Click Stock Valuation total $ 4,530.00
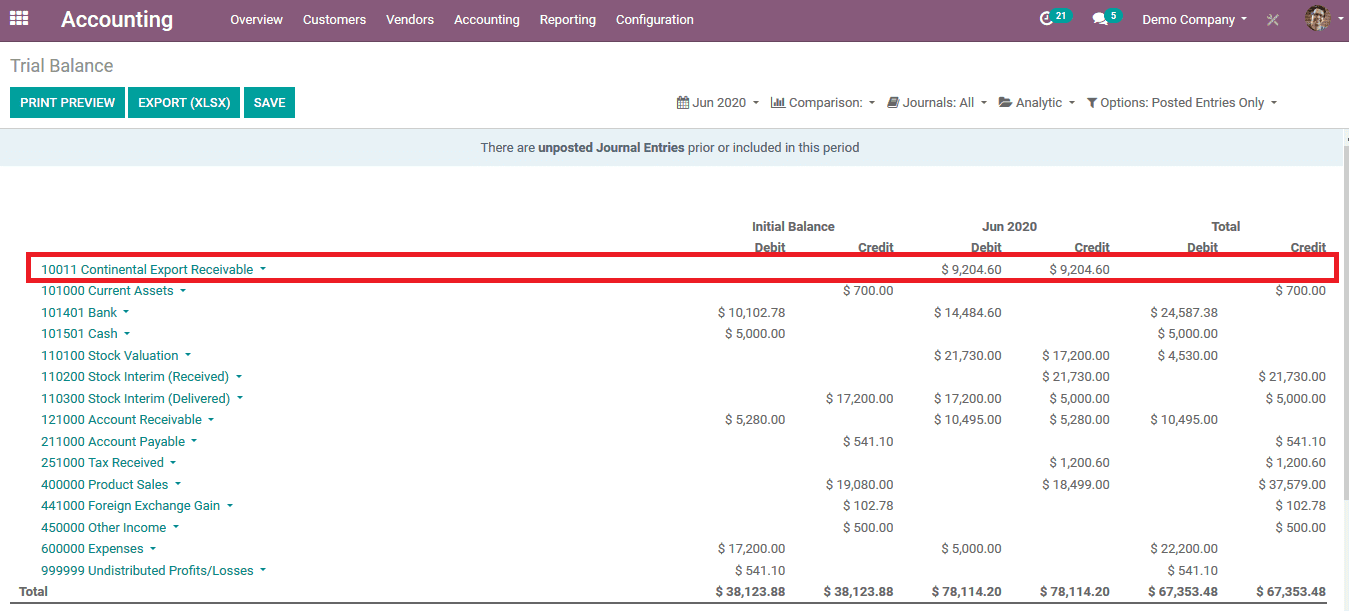 (1187, 356)
